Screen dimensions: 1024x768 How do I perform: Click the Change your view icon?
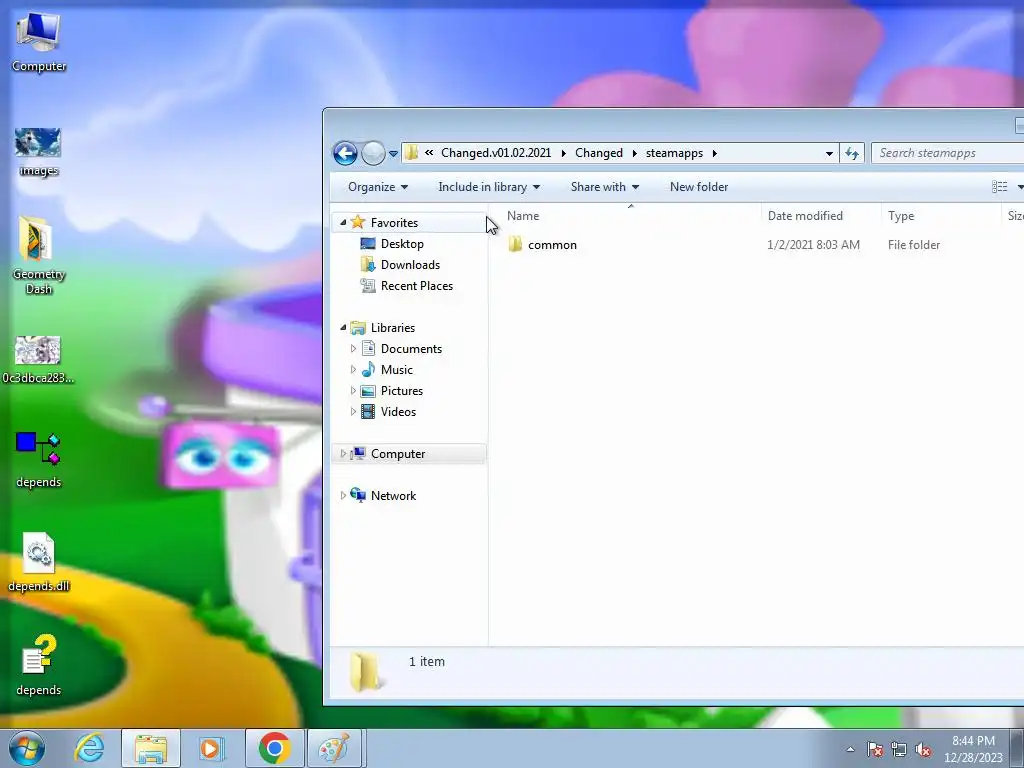999,187
